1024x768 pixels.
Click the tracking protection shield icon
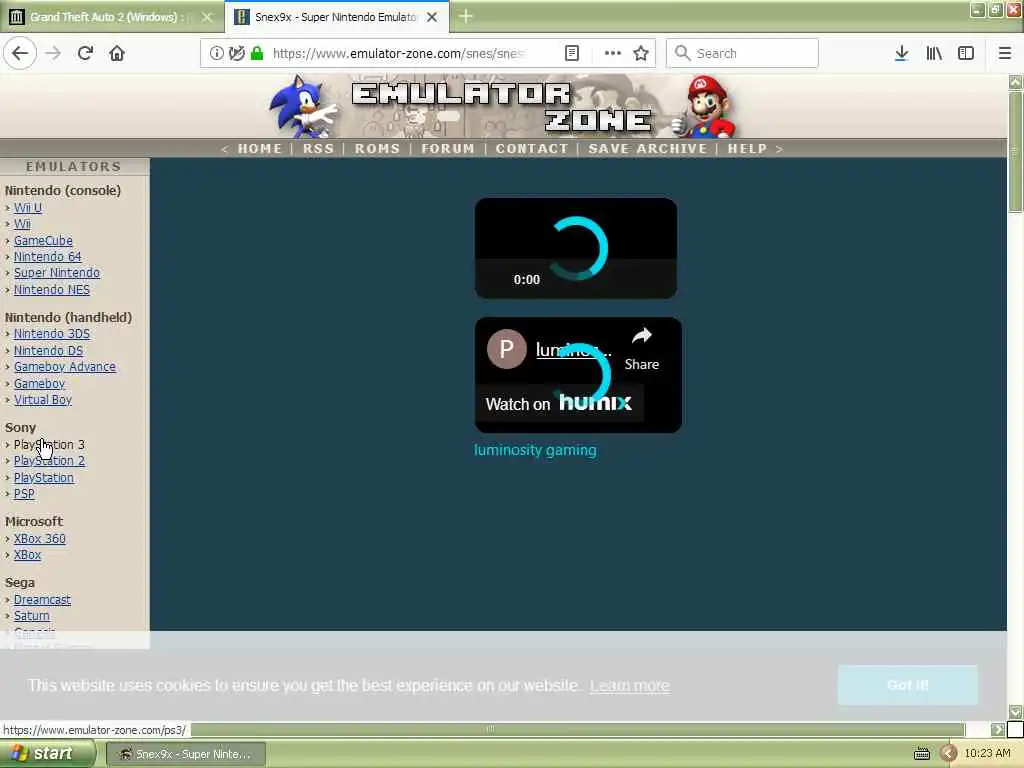click(236, 53)
